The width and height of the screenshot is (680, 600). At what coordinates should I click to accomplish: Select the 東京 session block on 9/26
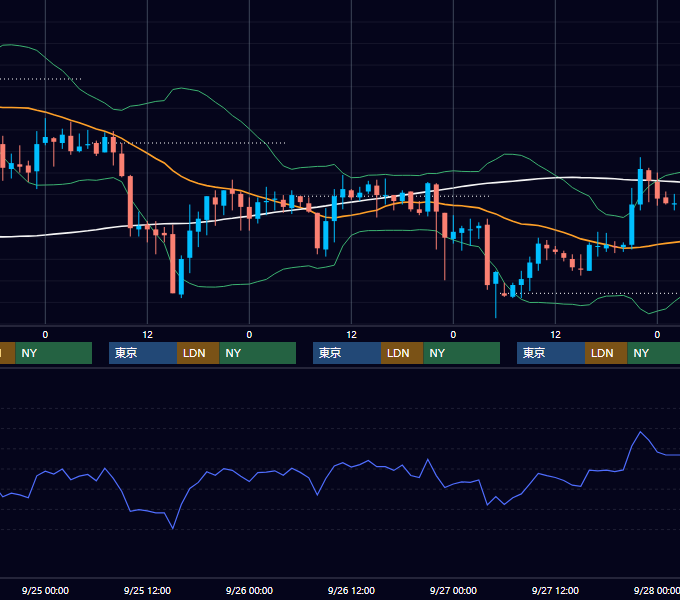pyautogui.click(x=347, y=353)
